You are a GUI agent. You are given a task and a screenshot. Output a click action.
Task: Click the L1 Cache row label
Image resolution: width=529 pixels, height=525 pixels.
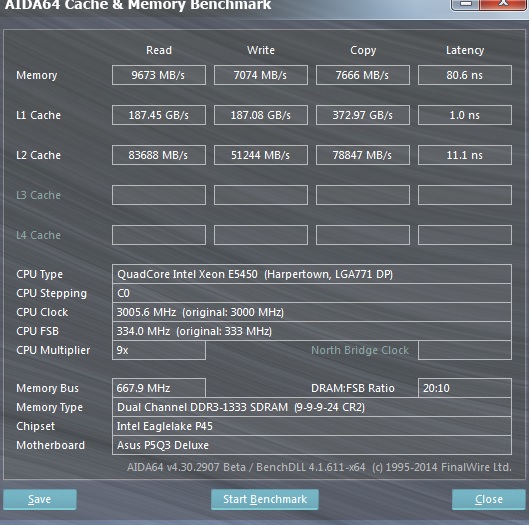[x=38, y=115]
